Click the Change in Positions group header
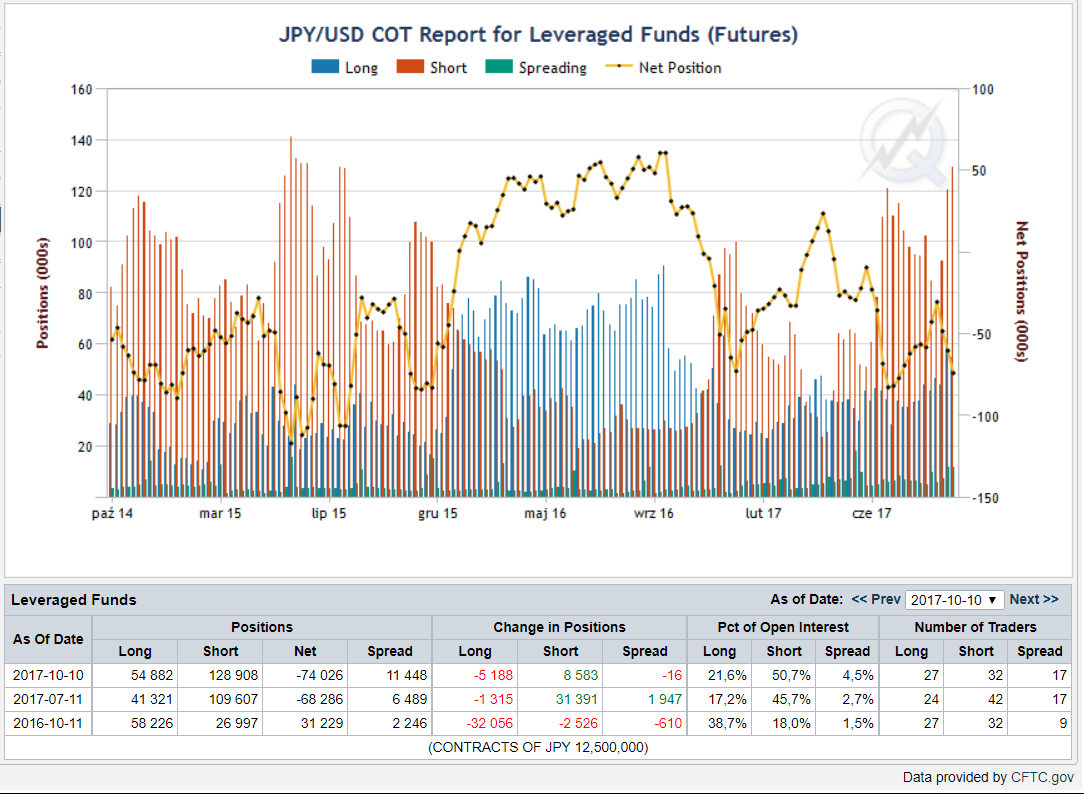This screenshot has width=1084, height=794. [x=559, y=627]
